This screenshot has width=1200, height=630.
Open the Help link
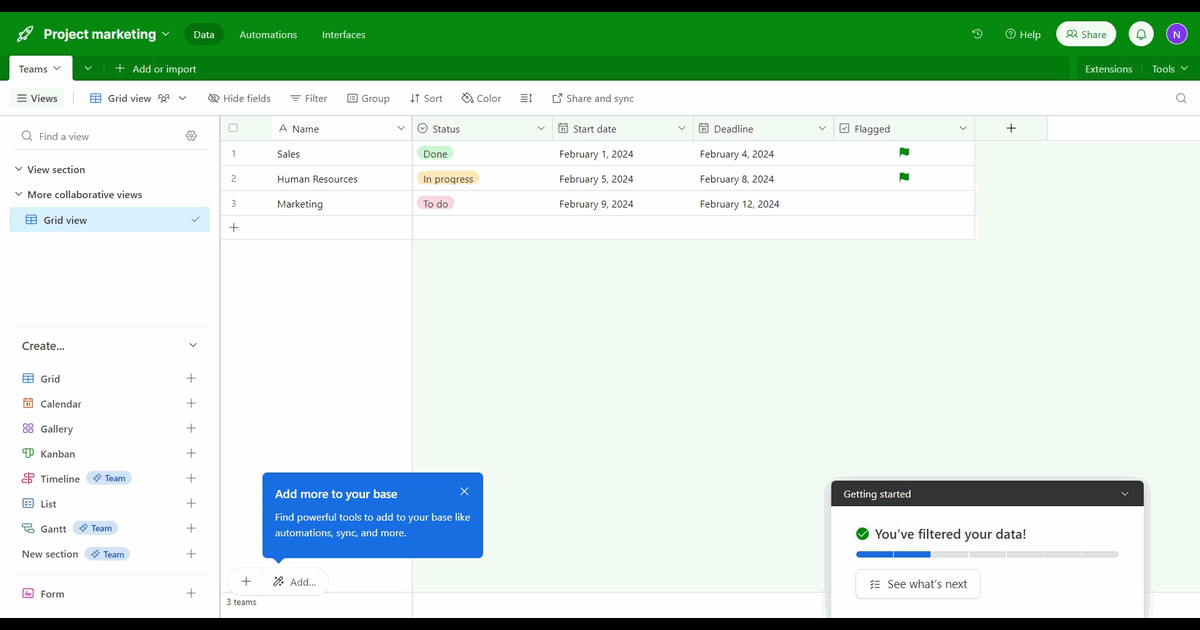(1022, 34)
